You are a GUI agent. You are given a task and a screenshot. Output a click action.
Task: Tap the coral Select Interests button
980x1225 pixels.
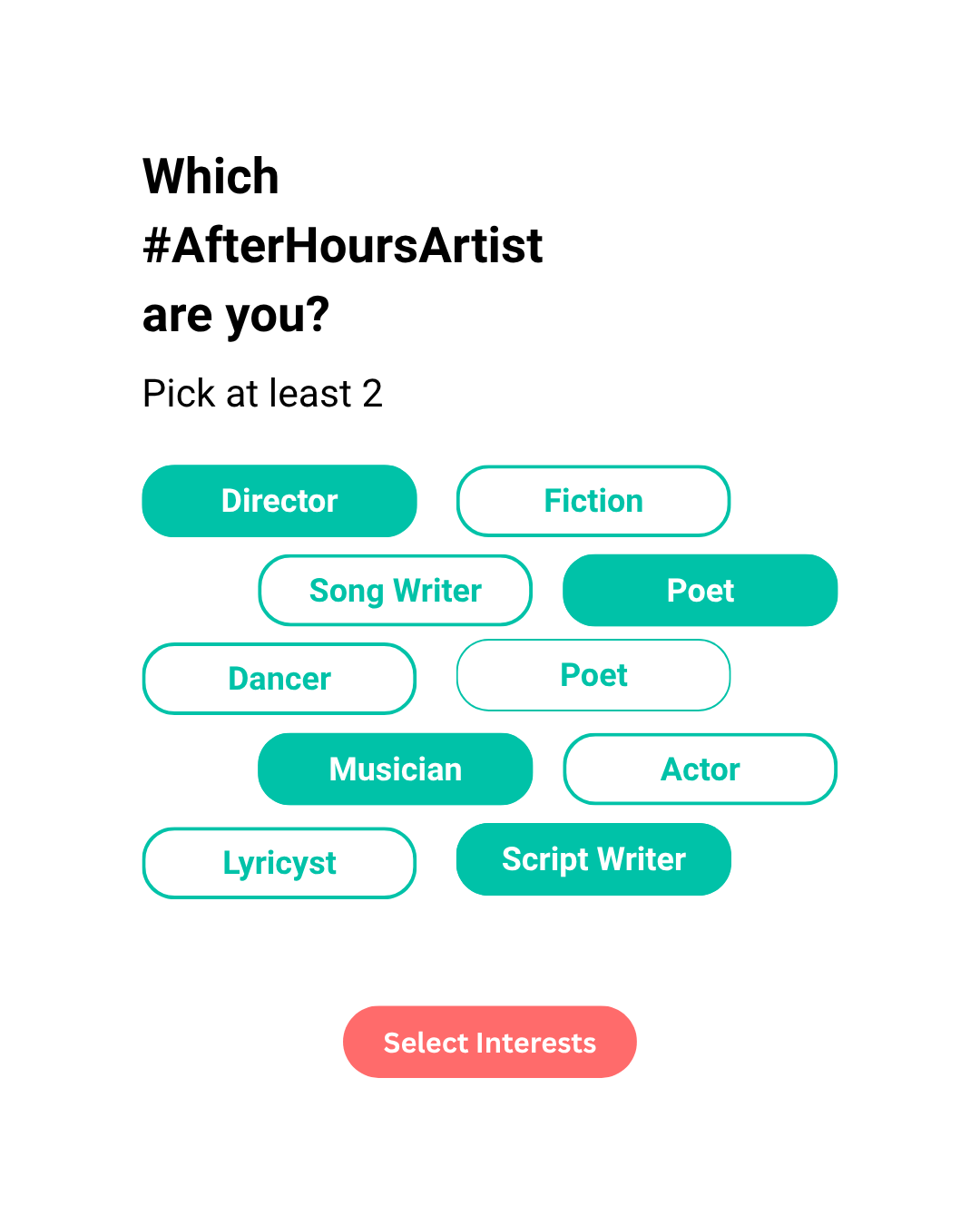(x=490, y=1042)
